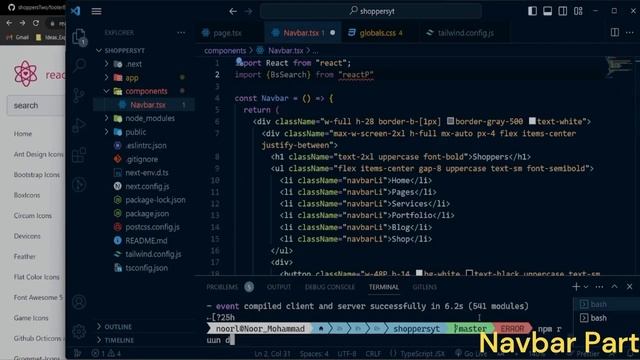
Task: Click the components breadcrumb segment
Action: pyautogui.click(x=225, y=51)
